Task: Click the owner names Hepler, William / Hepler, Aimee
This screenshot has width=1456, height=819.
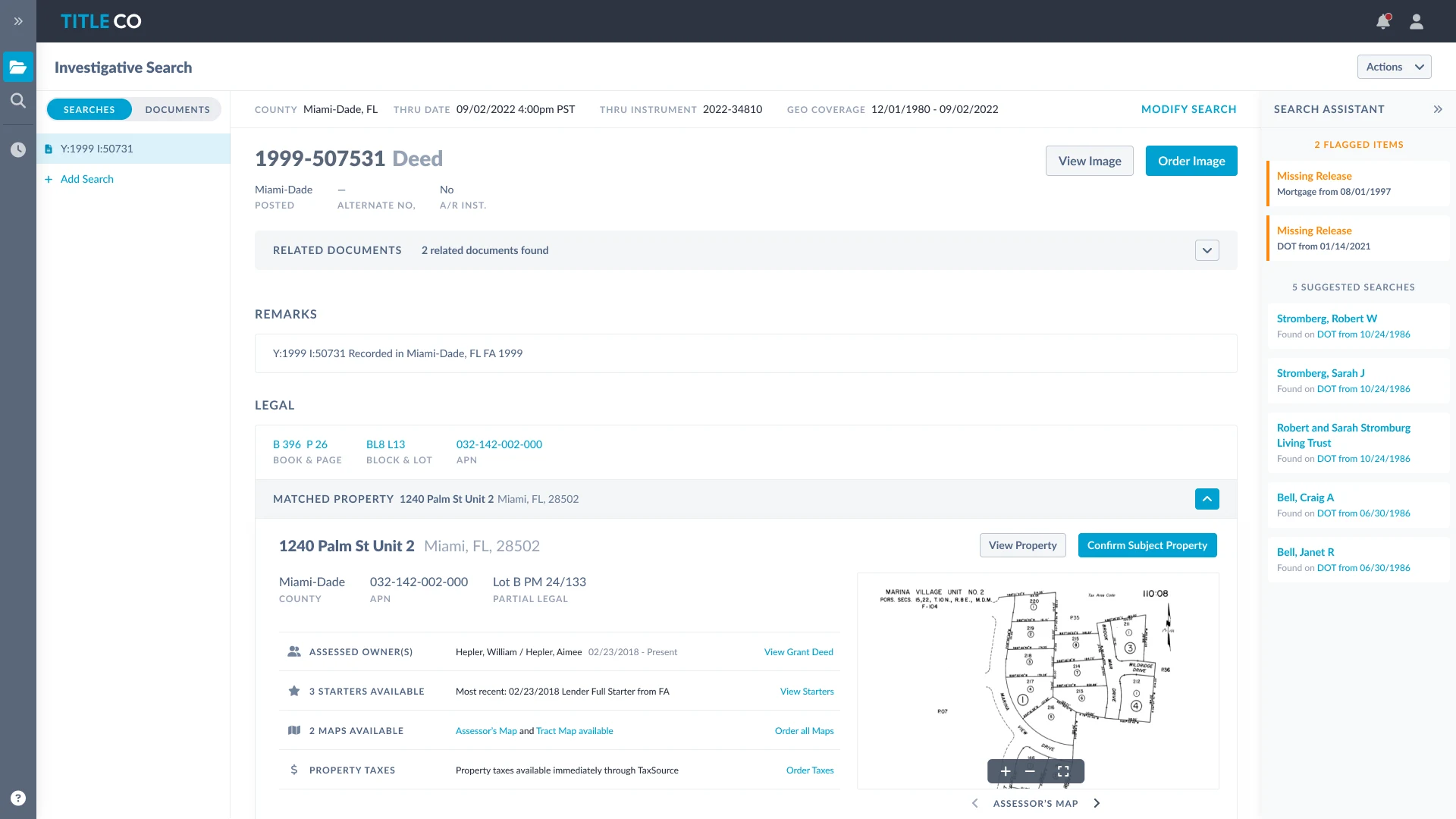Action: pos(519,652)
